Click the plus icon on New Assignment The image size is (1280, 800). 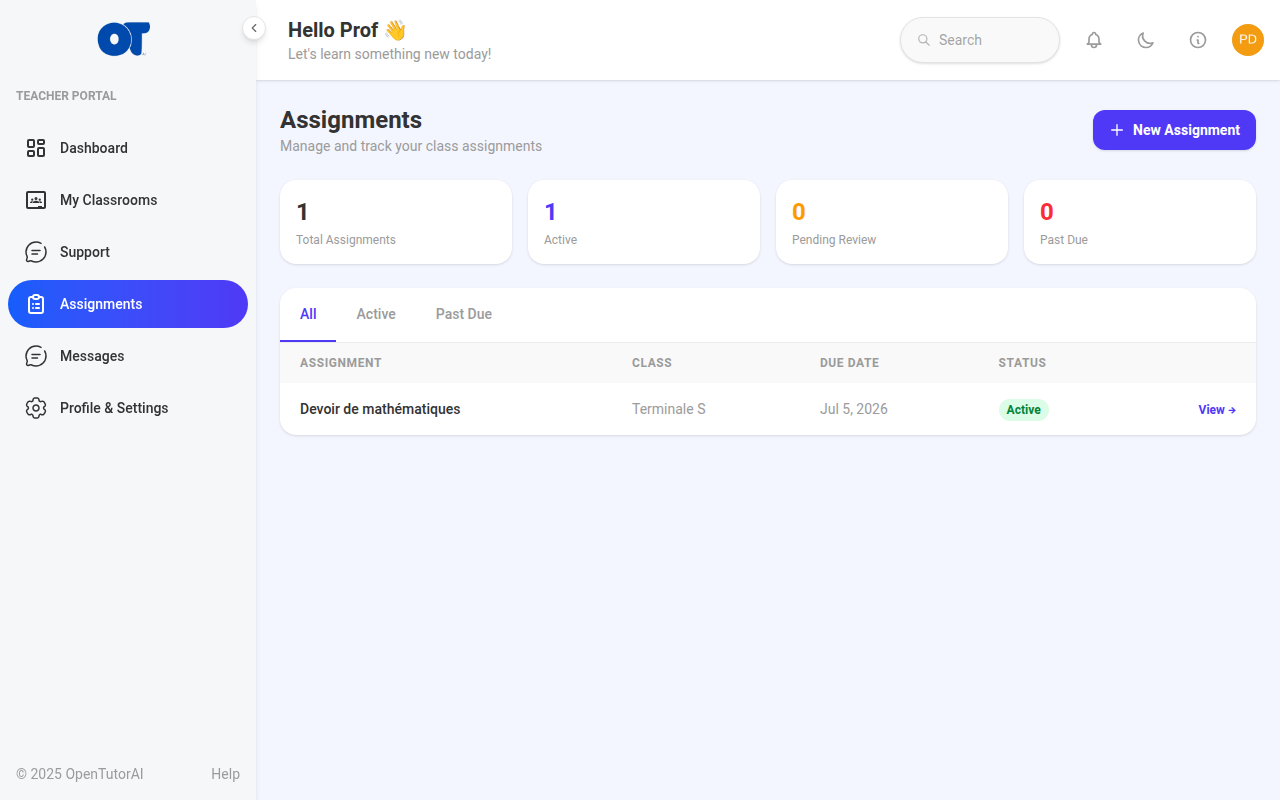pyautogui.click(x=1117, y=130)
